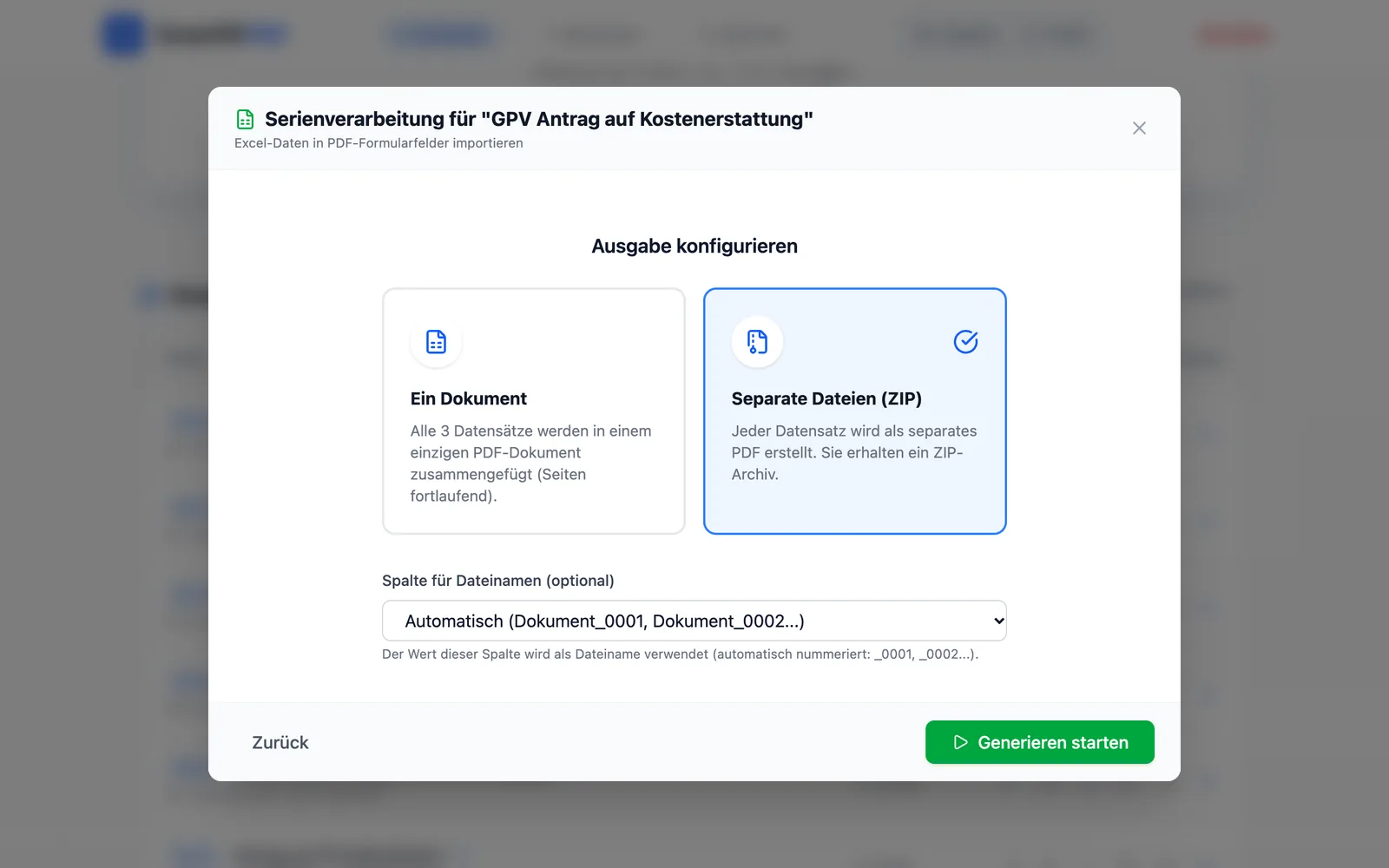The image size is (1389, 868).
Task: Select the Separate Dateien (ZIP) option
Action: pyautogui.click(x=855, y=411)
